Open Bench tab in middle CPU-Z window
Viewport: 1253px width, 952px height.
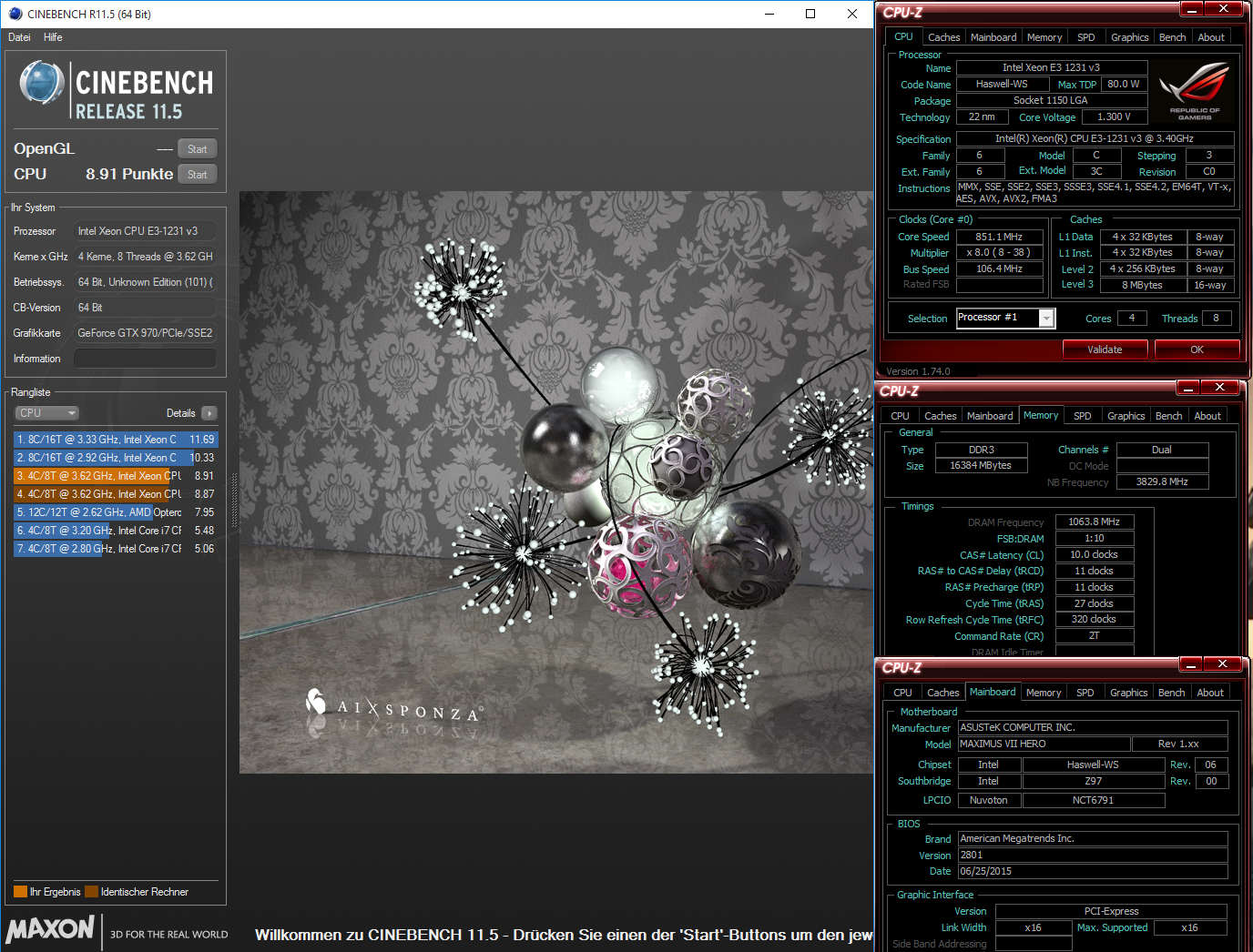point(1169,416)
